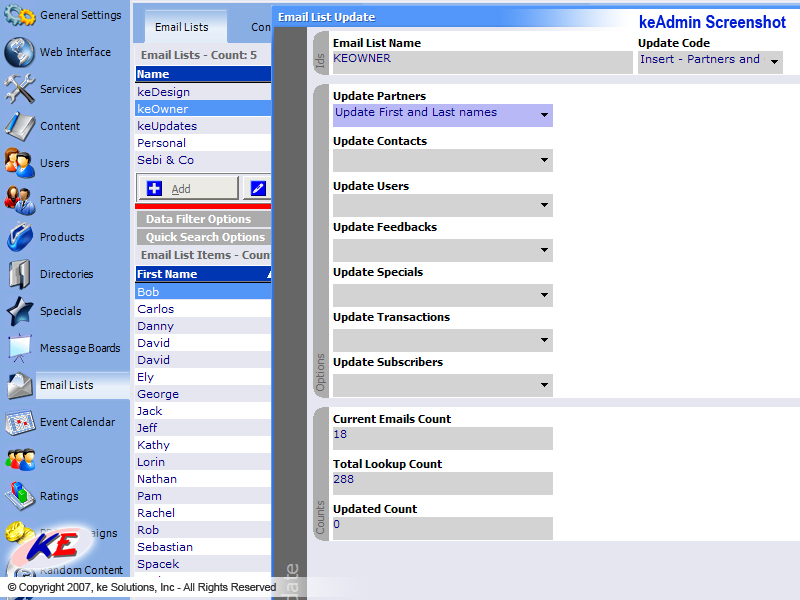Select Danny in the items list

pyautogui.click(x=203, y=326)
